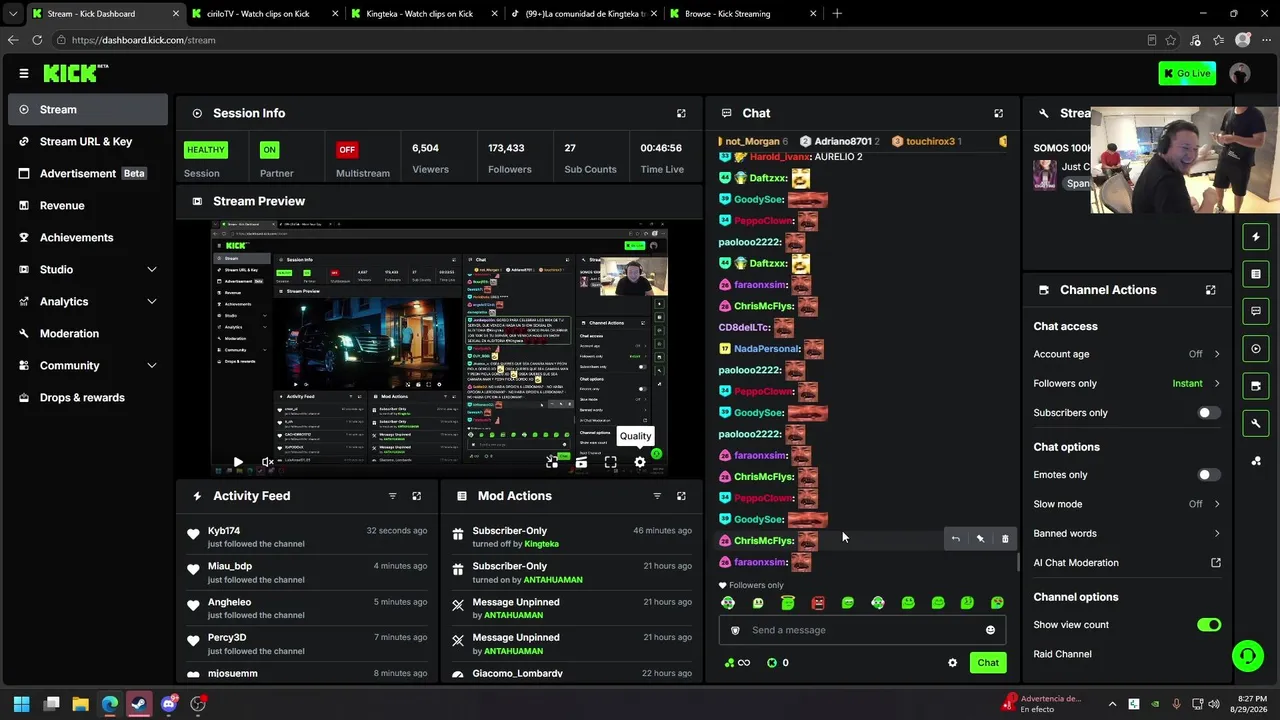Click the Go Live button

1187,73
